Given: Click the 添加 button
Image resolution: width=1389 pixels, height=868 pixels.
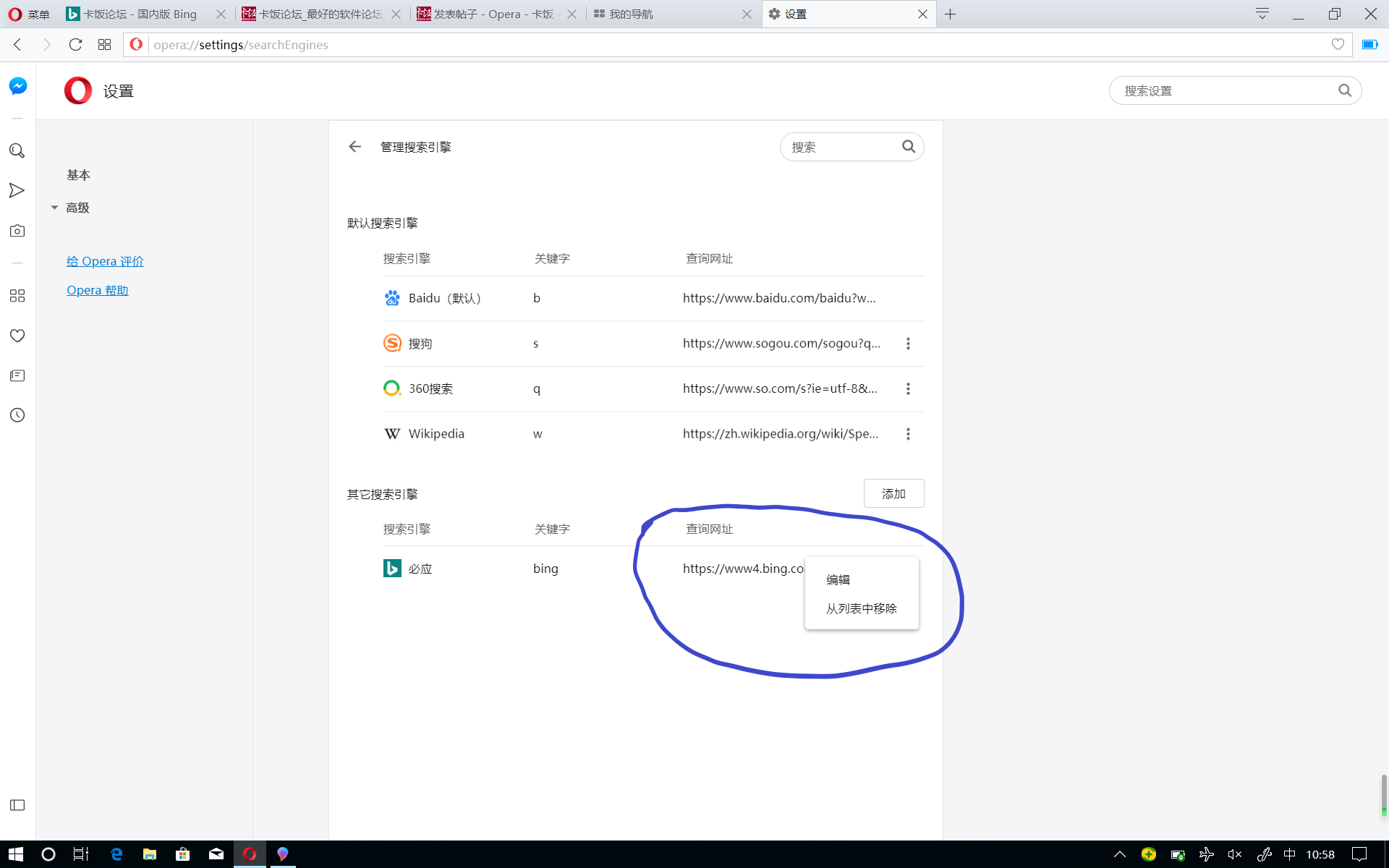Looking at the screenshot, I should pos(893,493).
